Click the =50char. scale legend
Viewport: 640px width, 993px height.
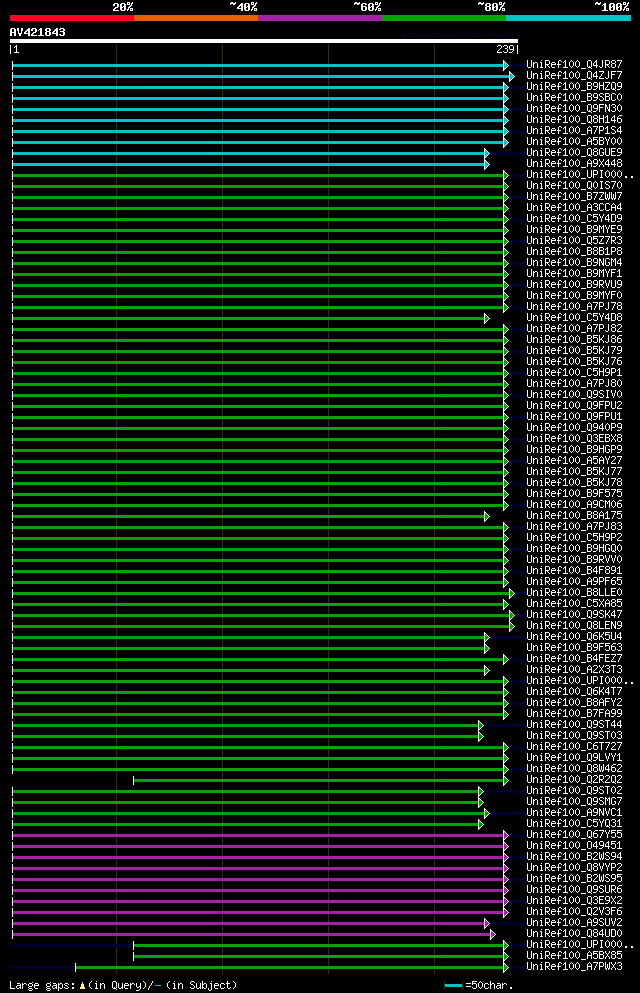479,985
